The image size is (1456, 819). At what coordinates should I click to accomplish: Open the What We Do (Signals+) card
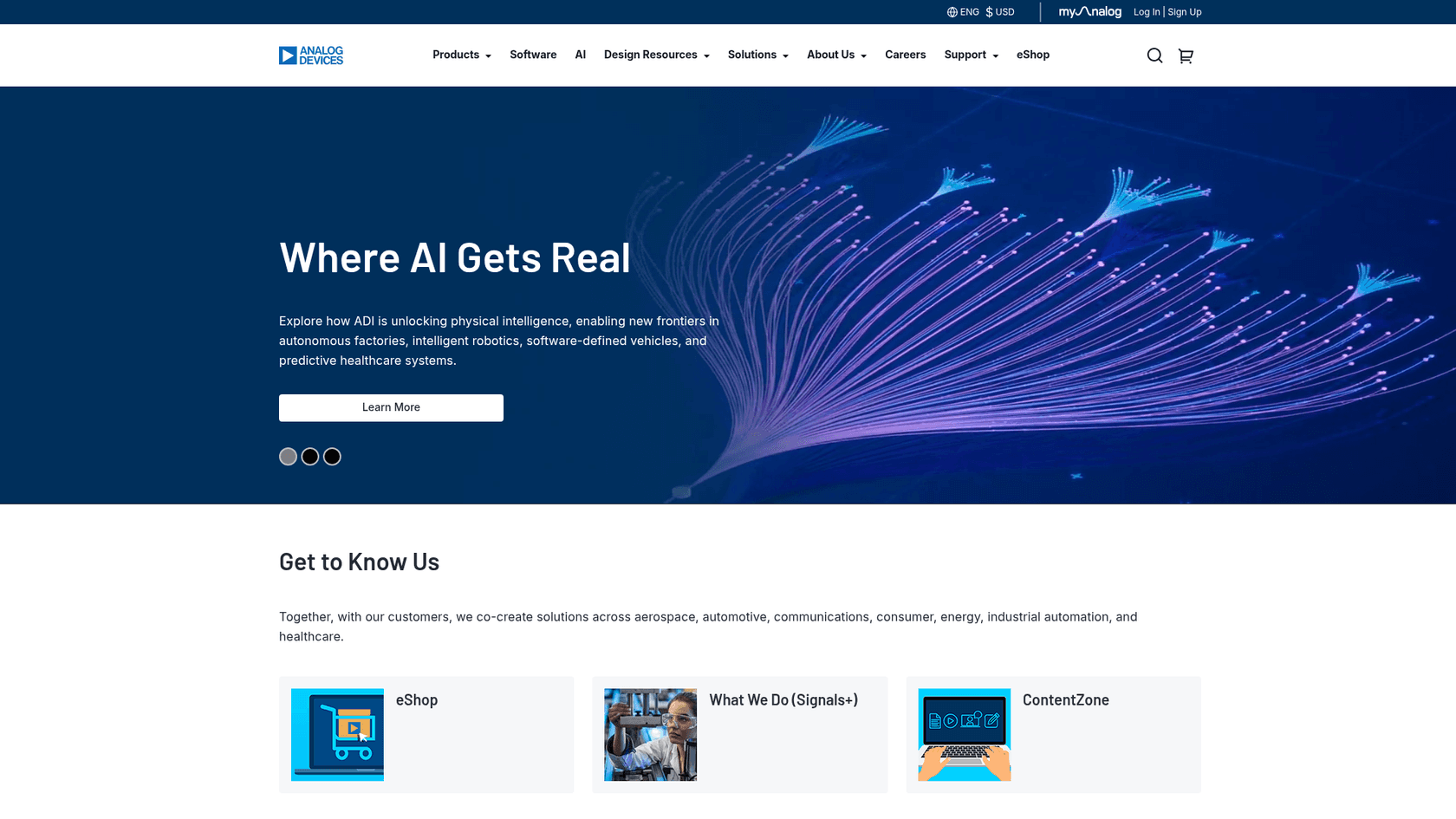tap(783, 700)
